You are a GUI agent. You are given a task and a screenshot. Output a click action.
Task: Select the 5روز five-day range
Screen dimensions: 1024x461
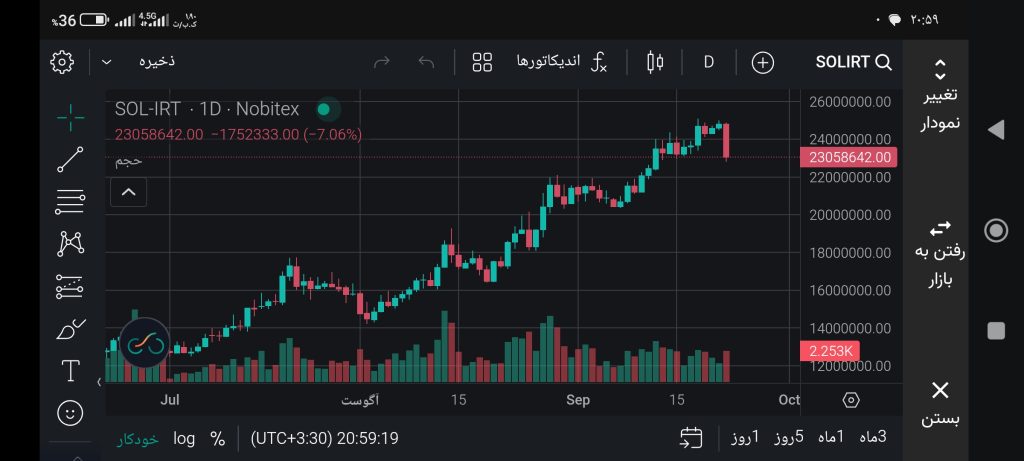pyautogui.click(x=789, y=437)
